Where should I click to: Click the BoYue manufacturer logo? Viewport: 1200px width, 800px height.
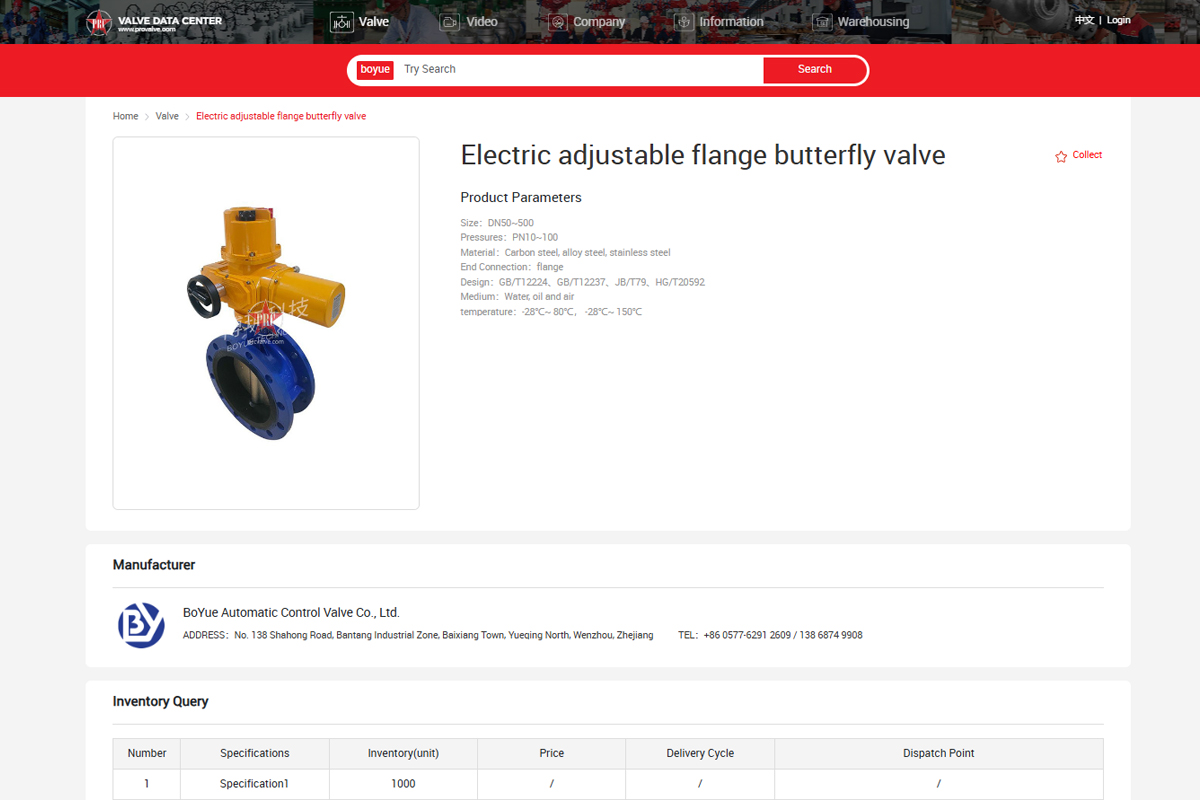tap(141, 624)
